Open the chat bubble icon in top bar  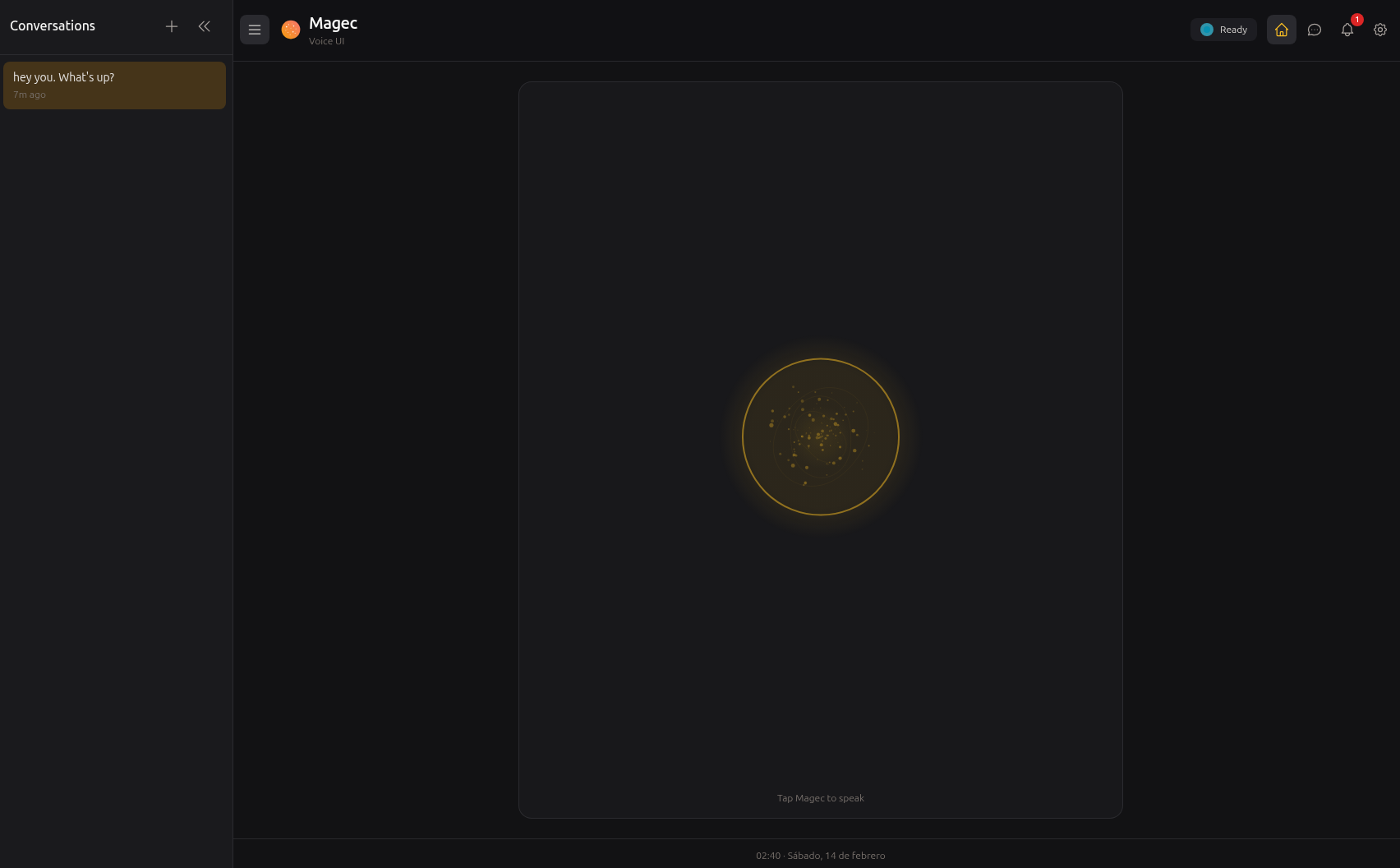[x=1315, y=30]
